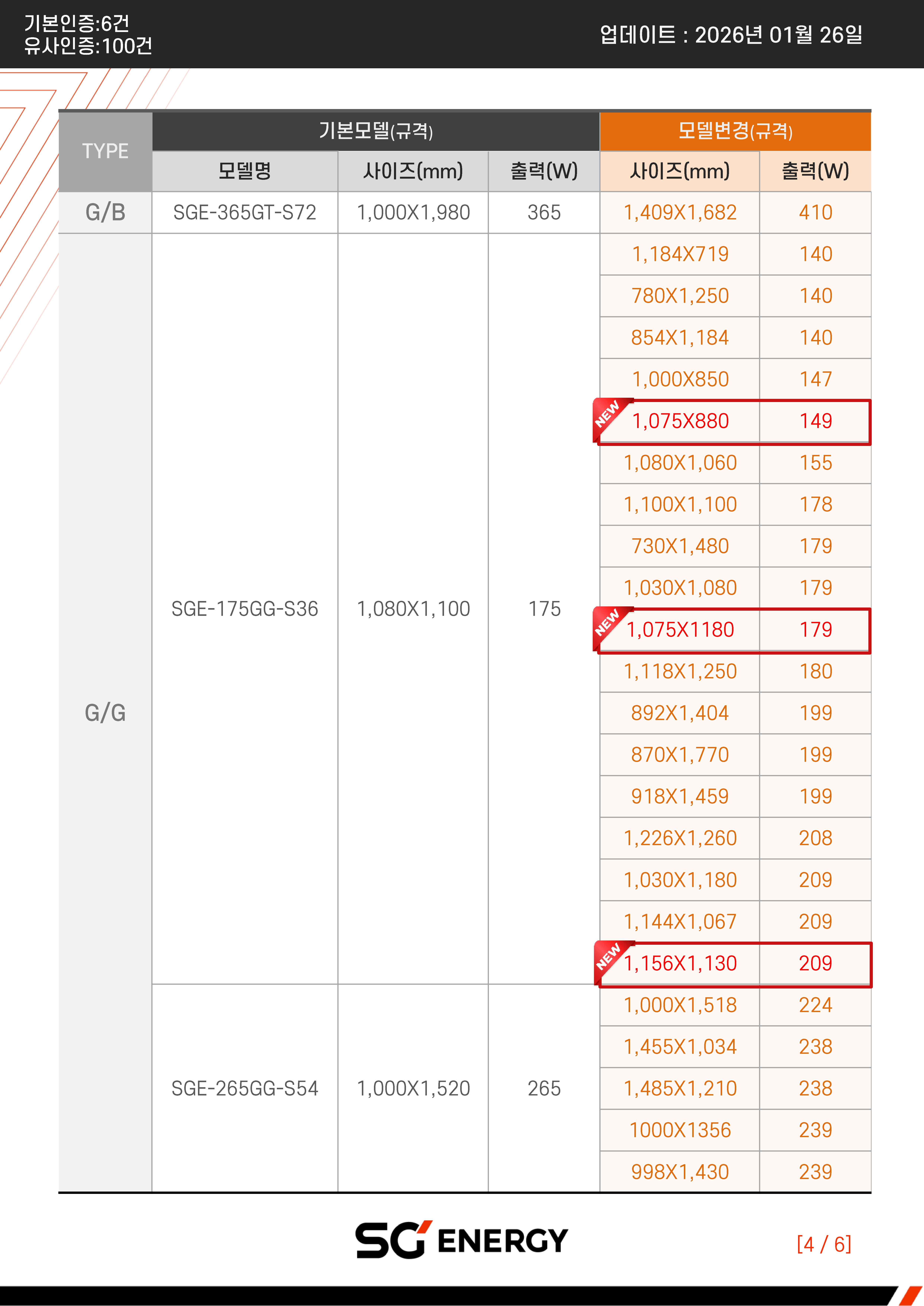This screenshot has width=924, height=1306.
Task: Click the TYPE column header
Action: 105,152
